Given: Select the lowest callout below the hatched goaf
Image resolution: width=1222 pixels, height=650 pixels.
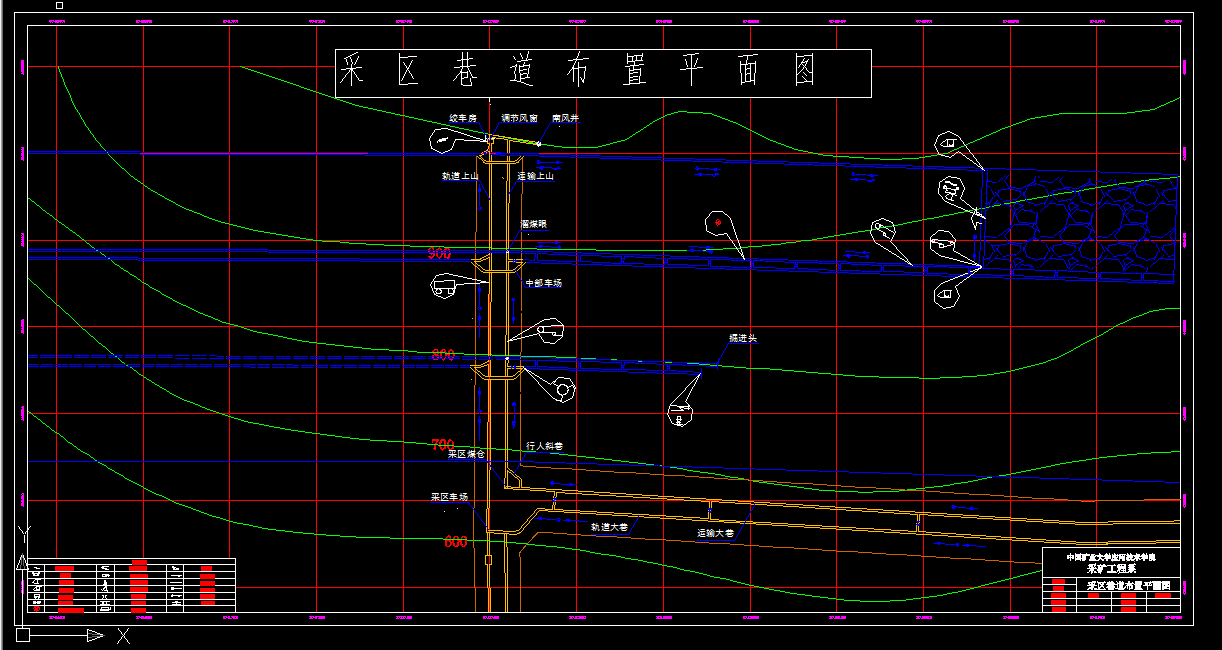Looking at the screenshot, I should 948,295.
